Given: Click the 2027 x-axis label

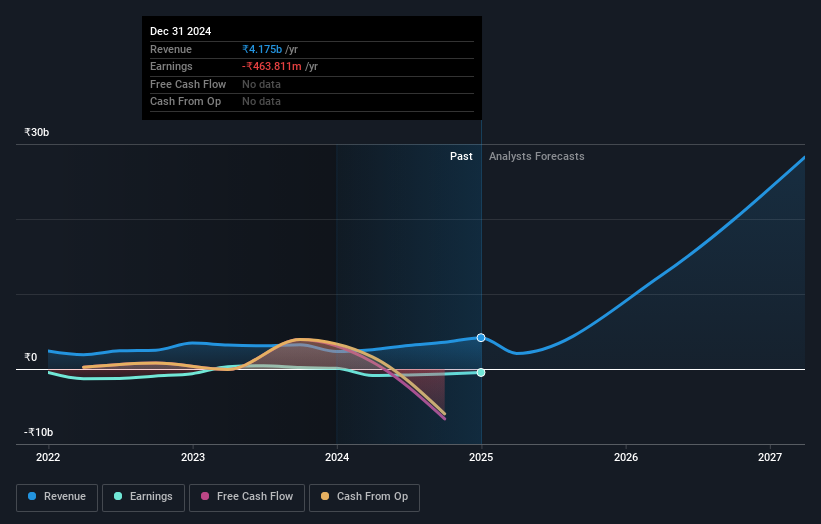Looking at the screenshot, I should [x=770, y=457].
